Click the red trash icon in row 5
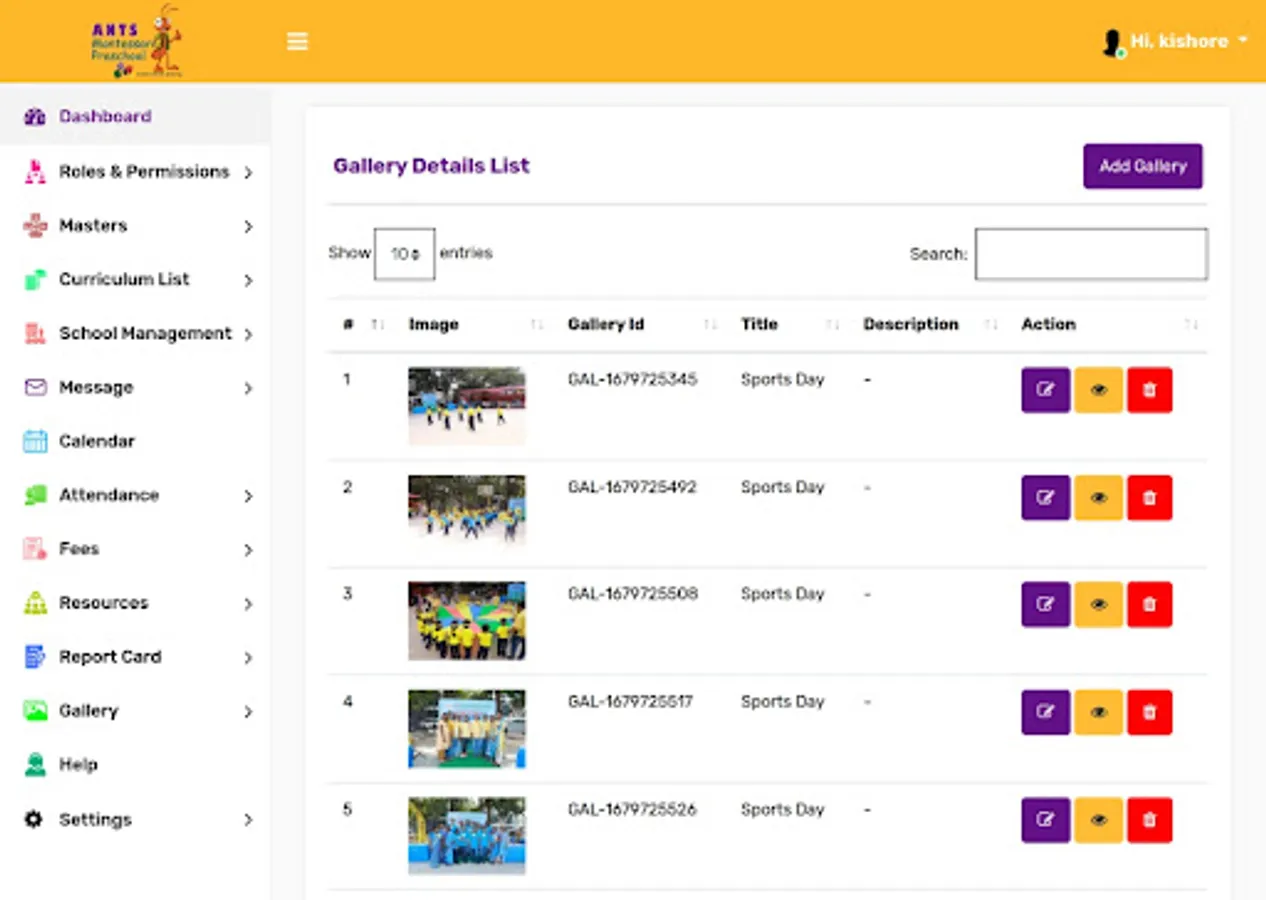 click(x=1149, y=820)
